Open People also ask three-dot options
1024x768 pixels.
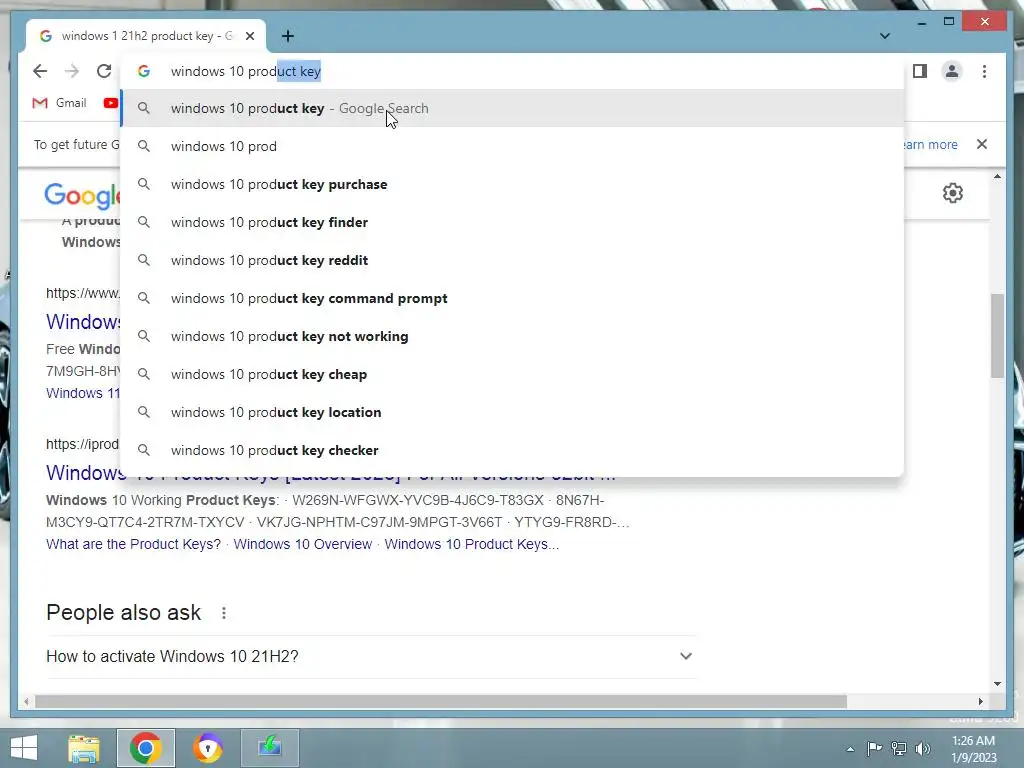click(223, 613)
